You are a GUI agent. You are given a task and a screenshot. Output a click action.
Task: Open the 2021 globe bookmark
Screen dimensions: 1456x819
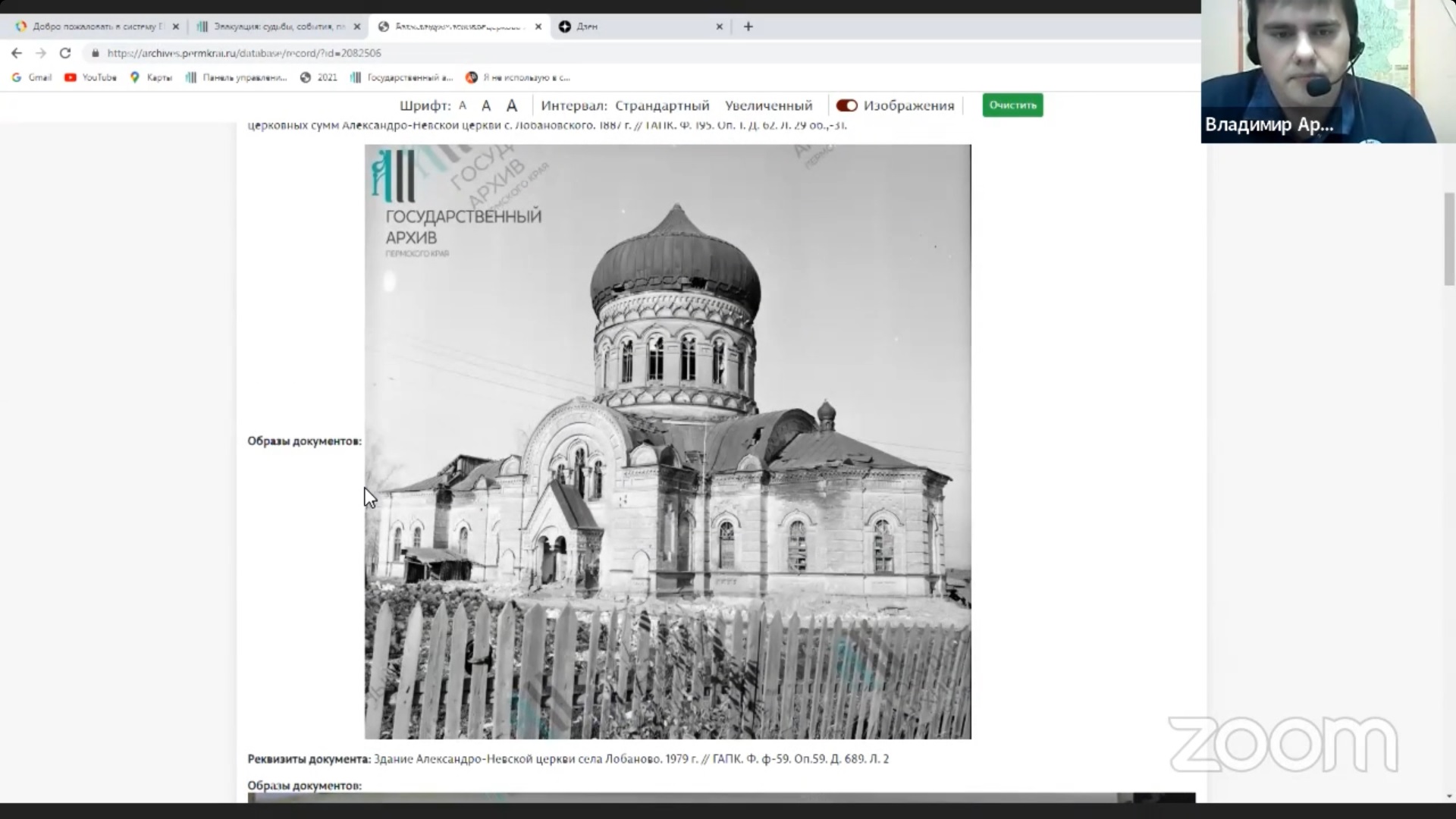pos(318,77)
